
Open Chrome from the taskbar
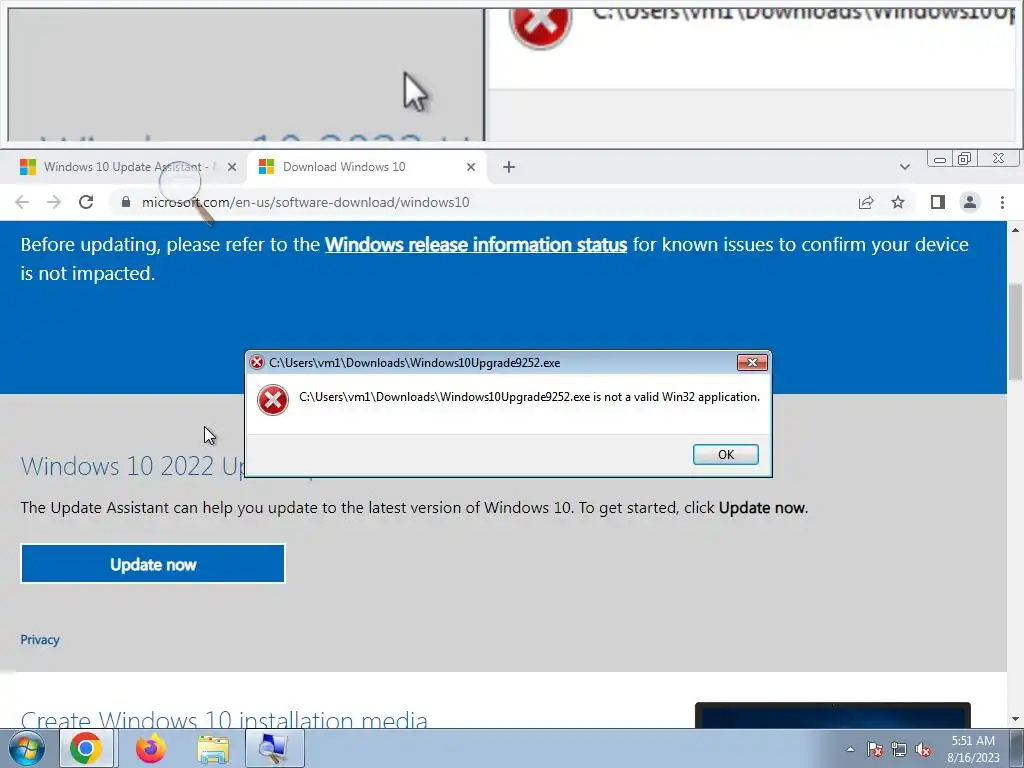coord(86,748)
